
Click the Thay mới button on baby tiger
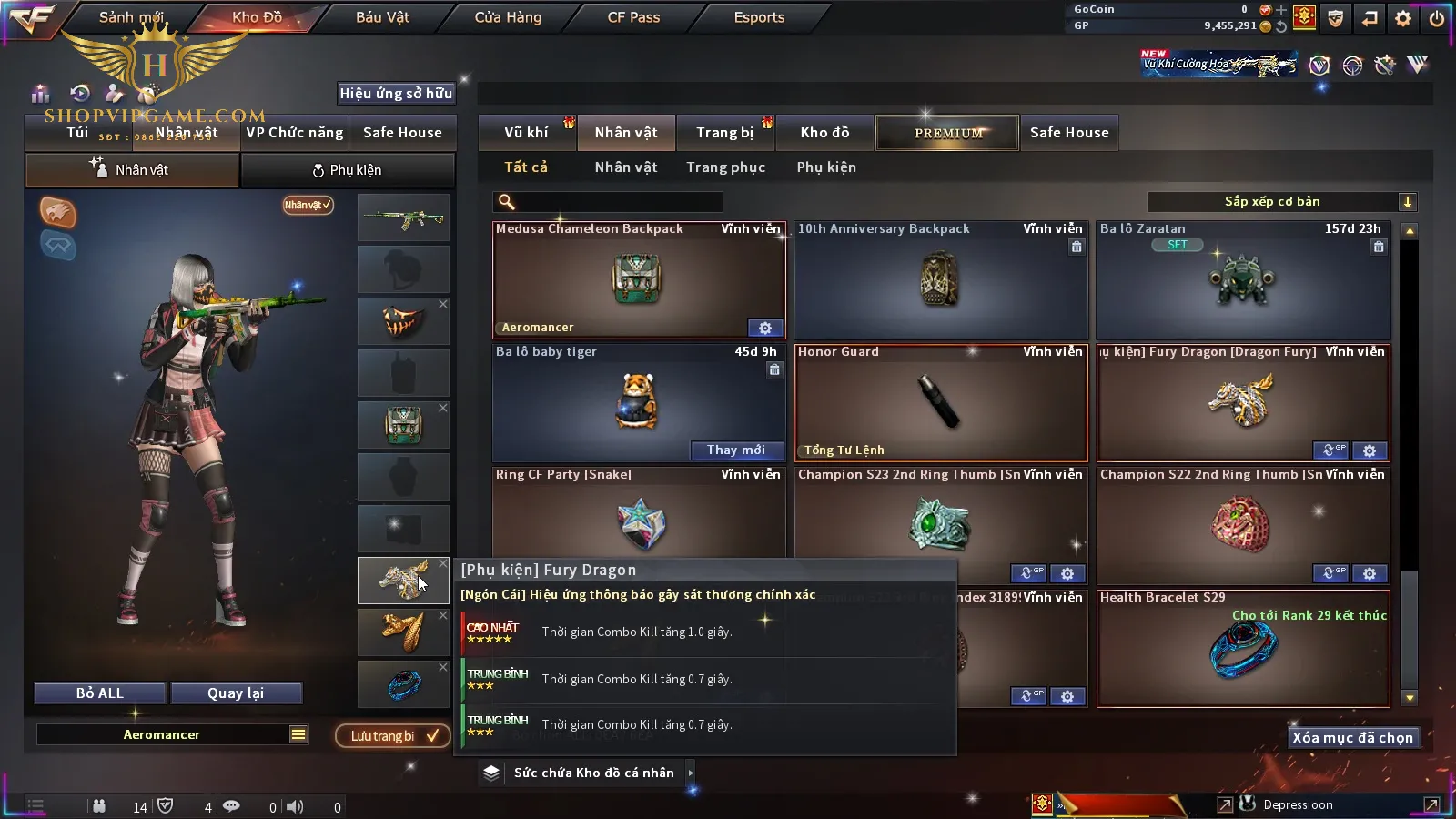[x=735, y=450]
